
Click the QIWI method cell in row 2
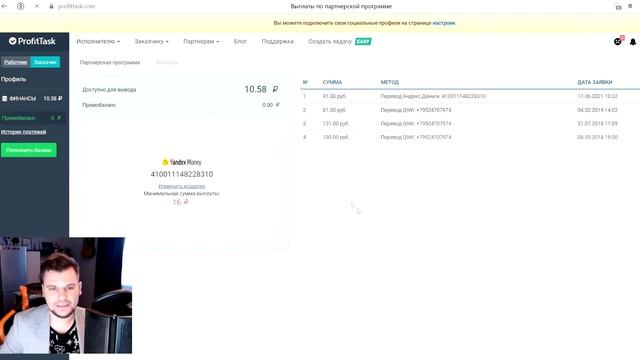point(416,110)
